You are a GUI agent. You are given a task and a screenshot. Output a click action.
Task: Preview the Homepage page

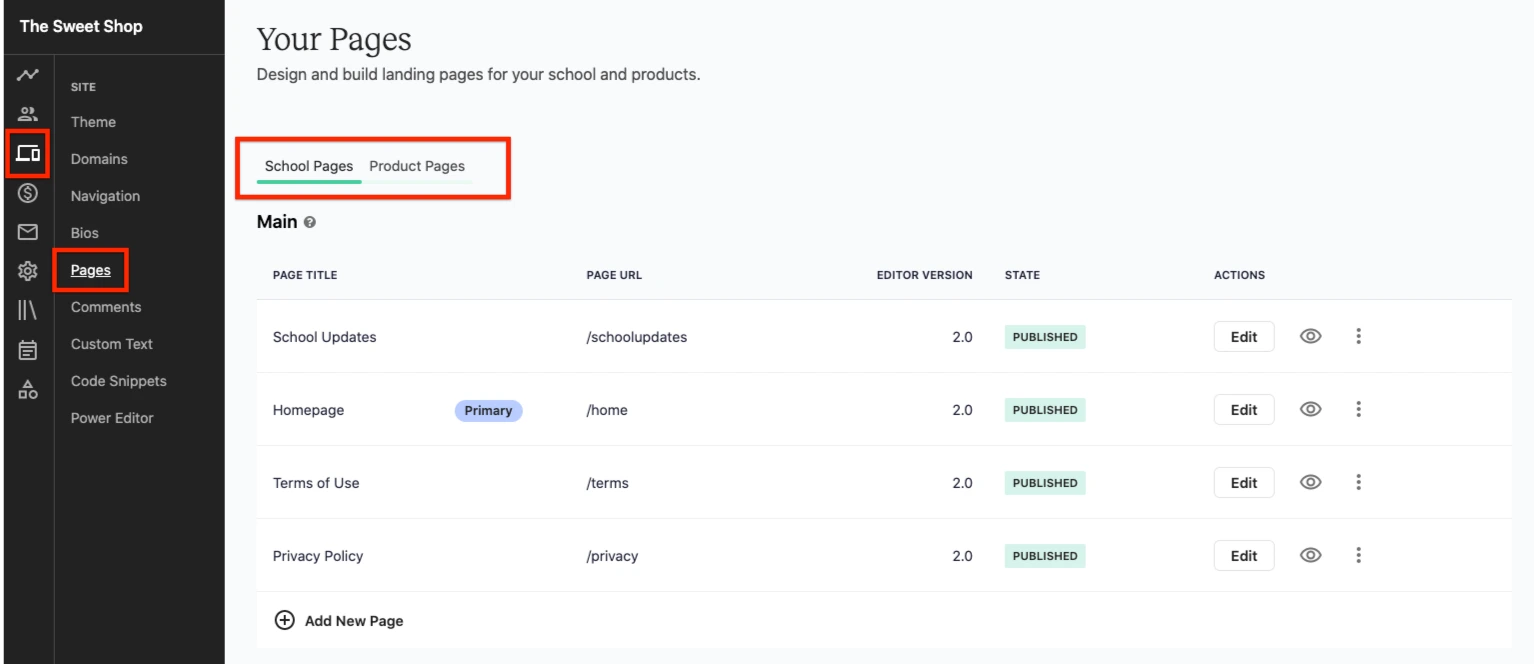tap(1311, 409)
